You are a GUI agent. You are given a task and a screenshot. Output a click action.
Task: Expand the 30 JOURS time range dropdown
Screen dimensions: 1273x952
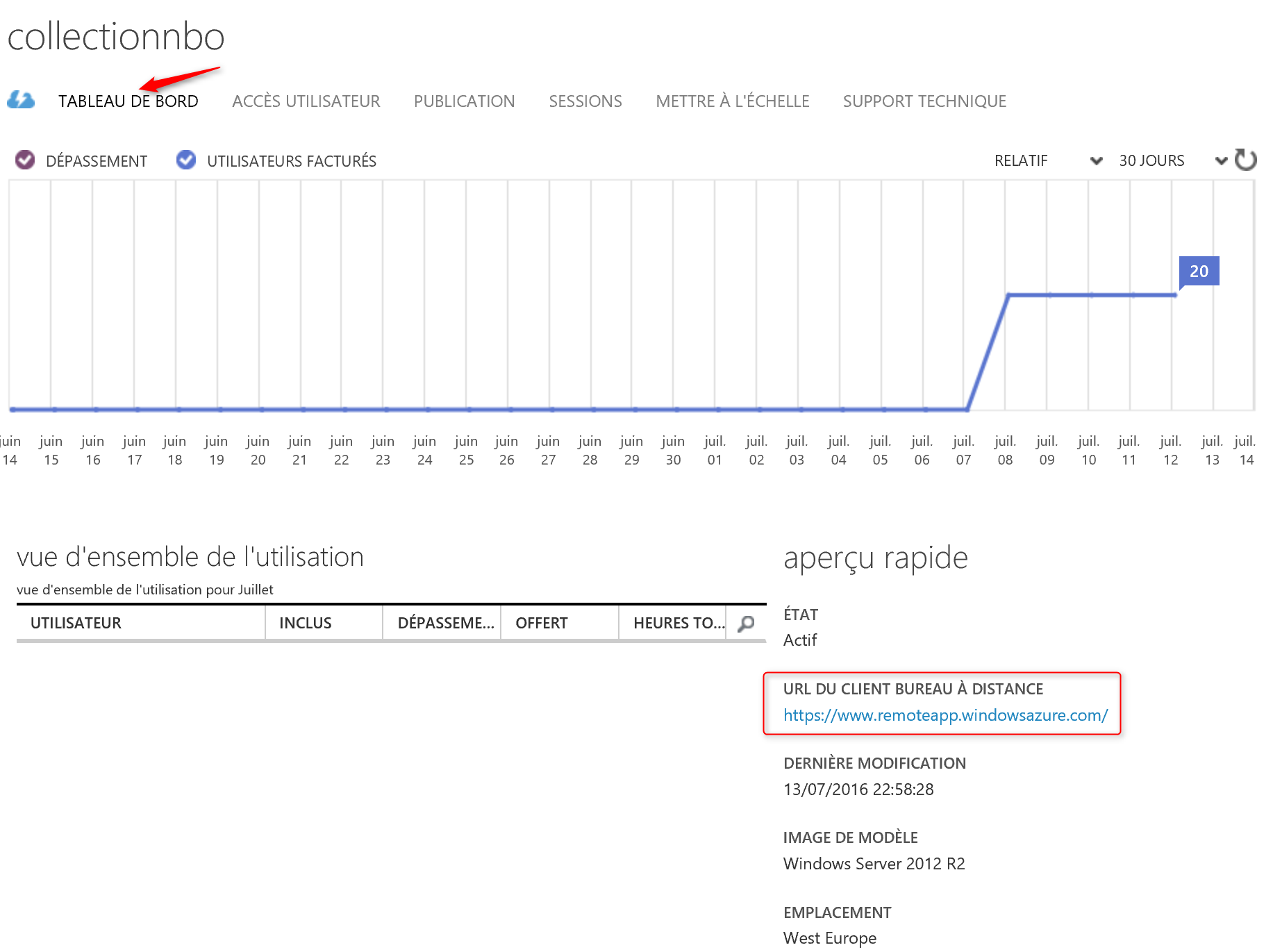pos(1172,160)
